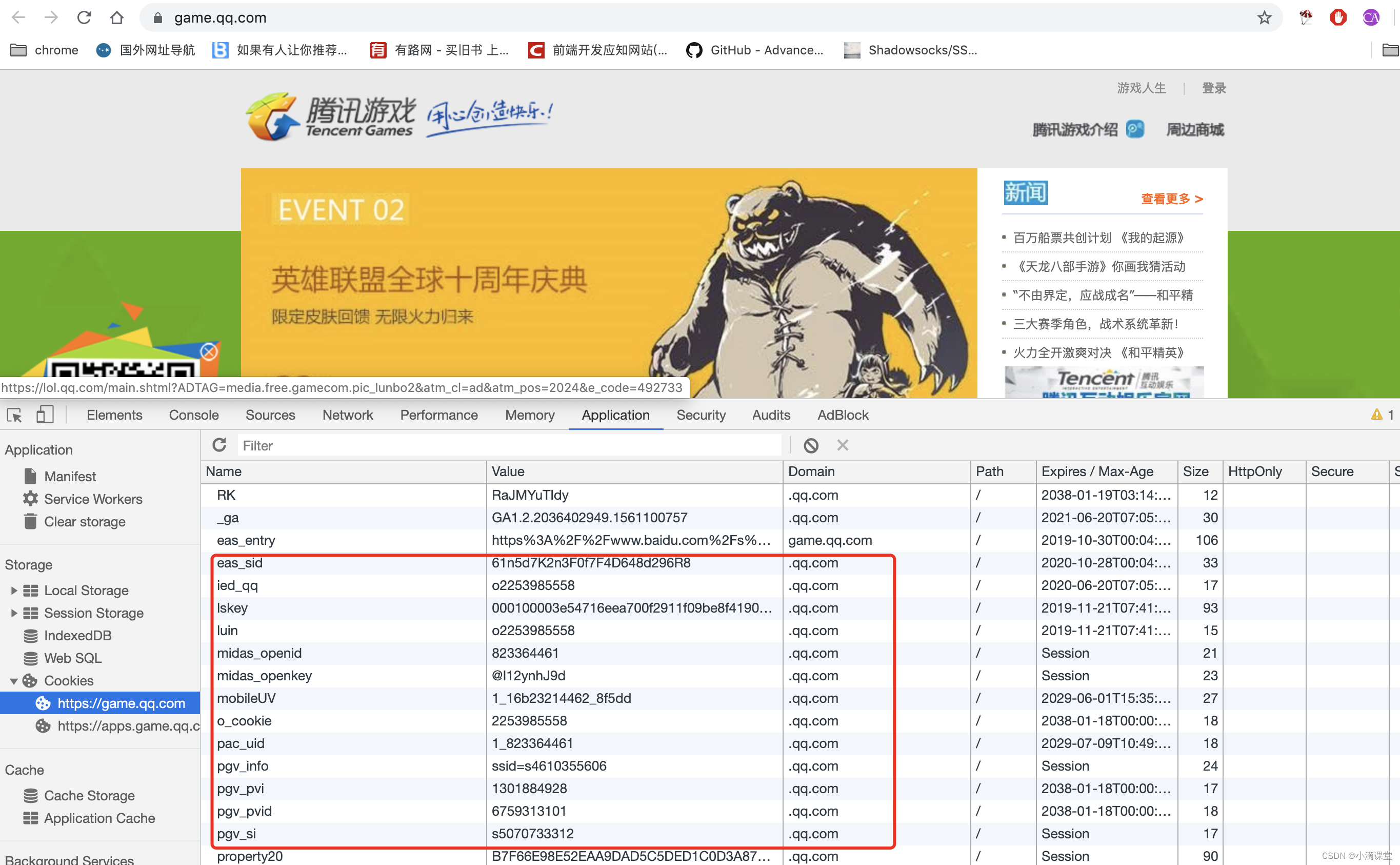
Task: Sort cookies by Name column
Action: 344,471
